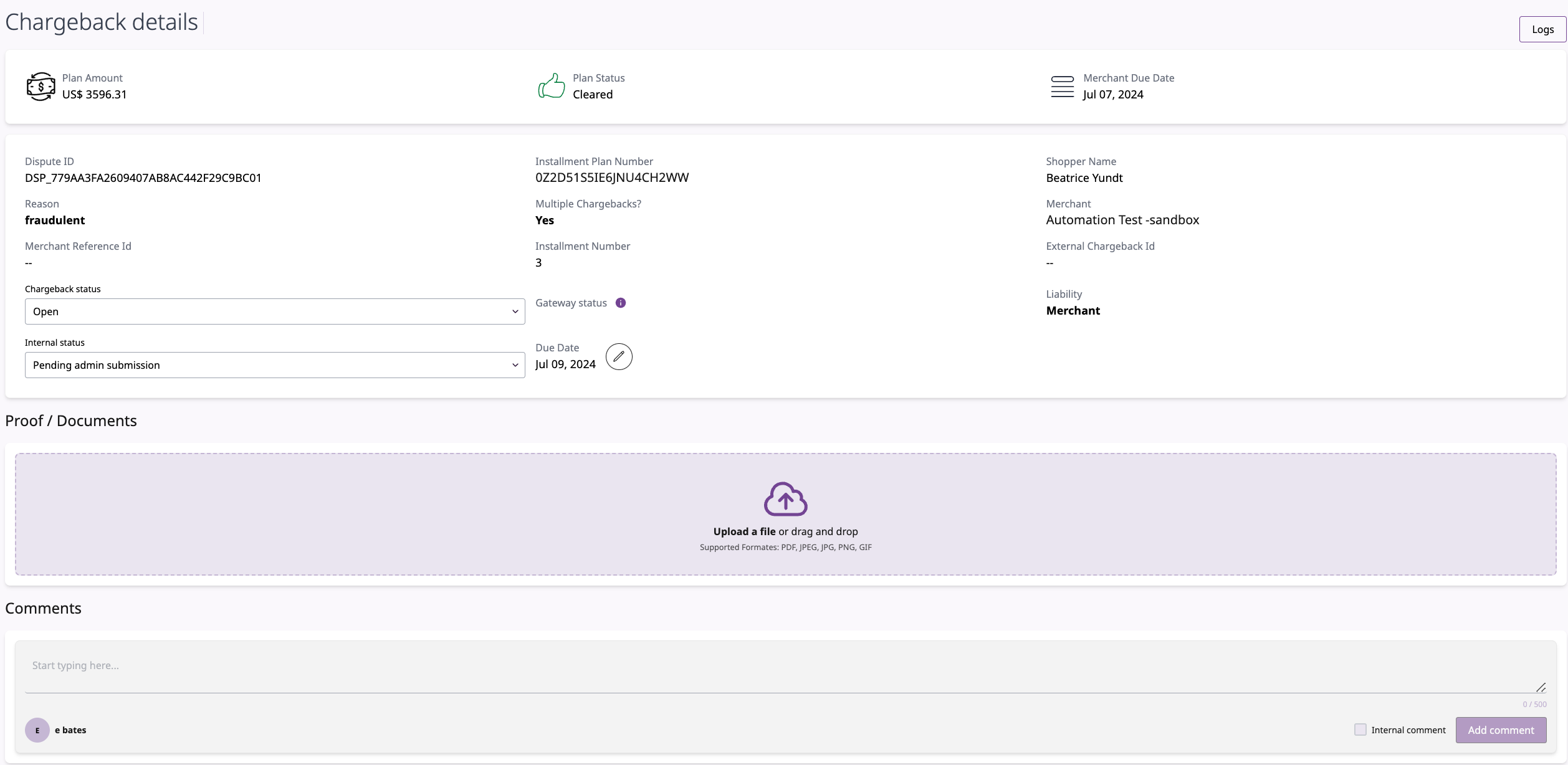Click the Chargeback details page heading

coord(102,22)
